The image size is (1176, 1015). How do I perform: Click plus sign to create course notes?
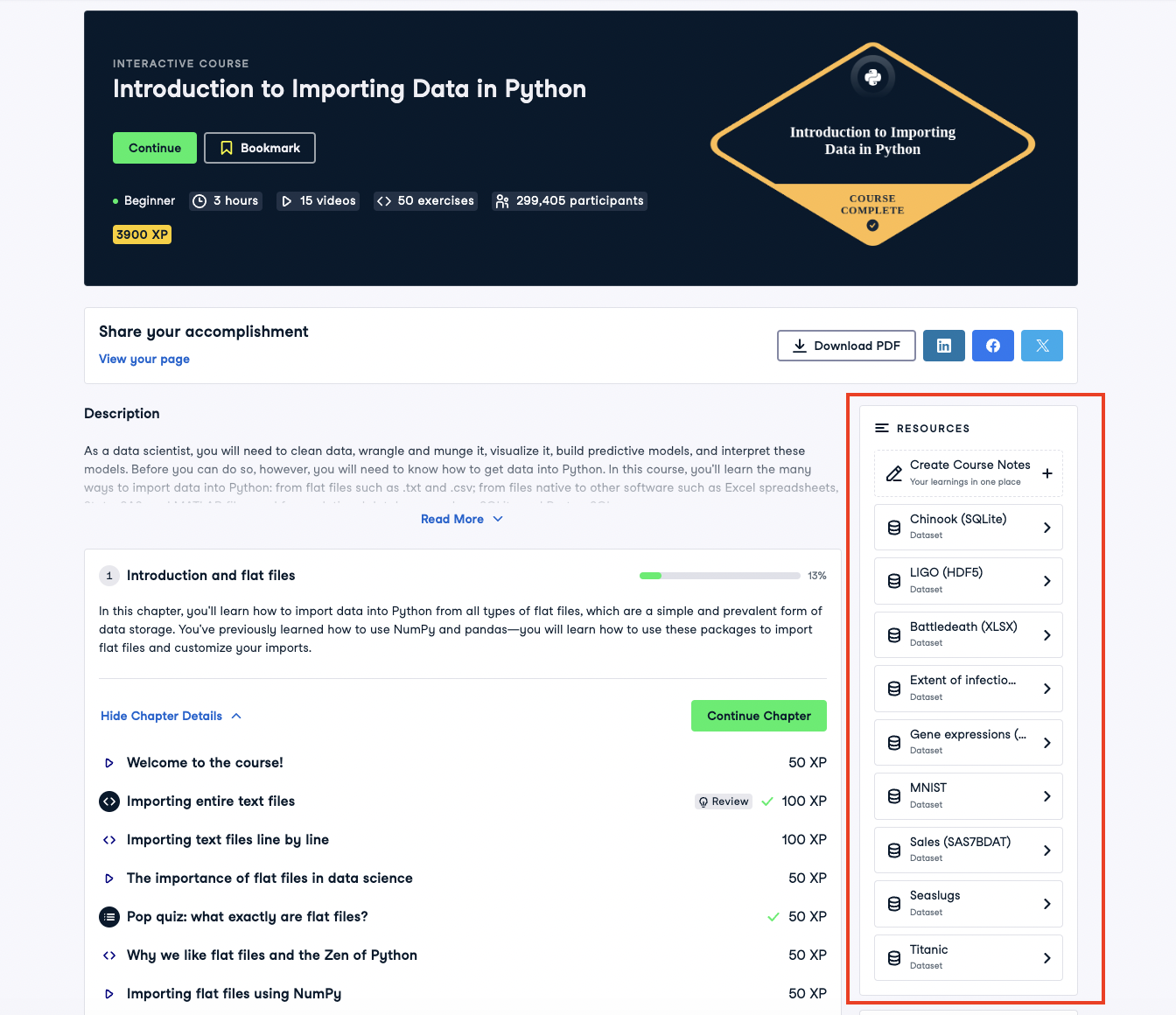point(1046,473)
